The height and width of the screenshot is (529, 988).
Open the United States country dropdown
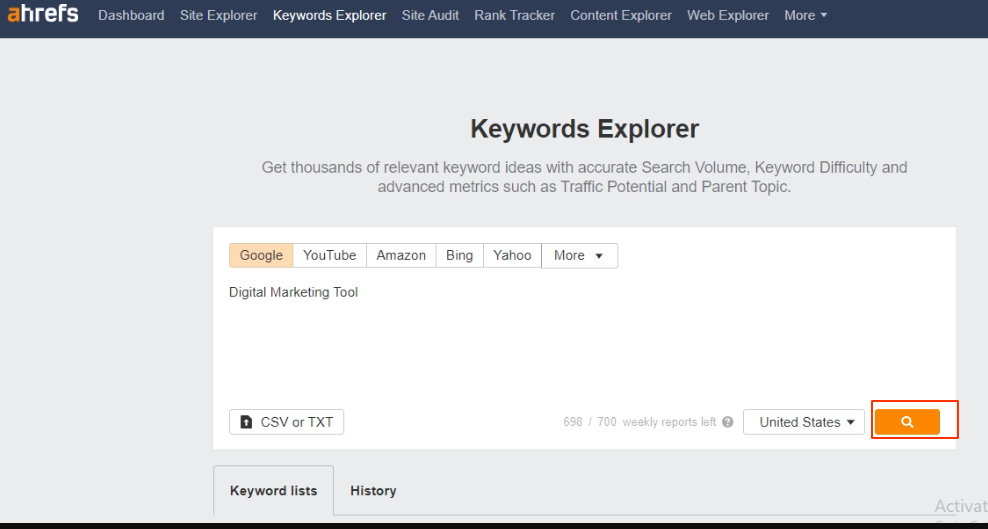click(x=804, y=422)
